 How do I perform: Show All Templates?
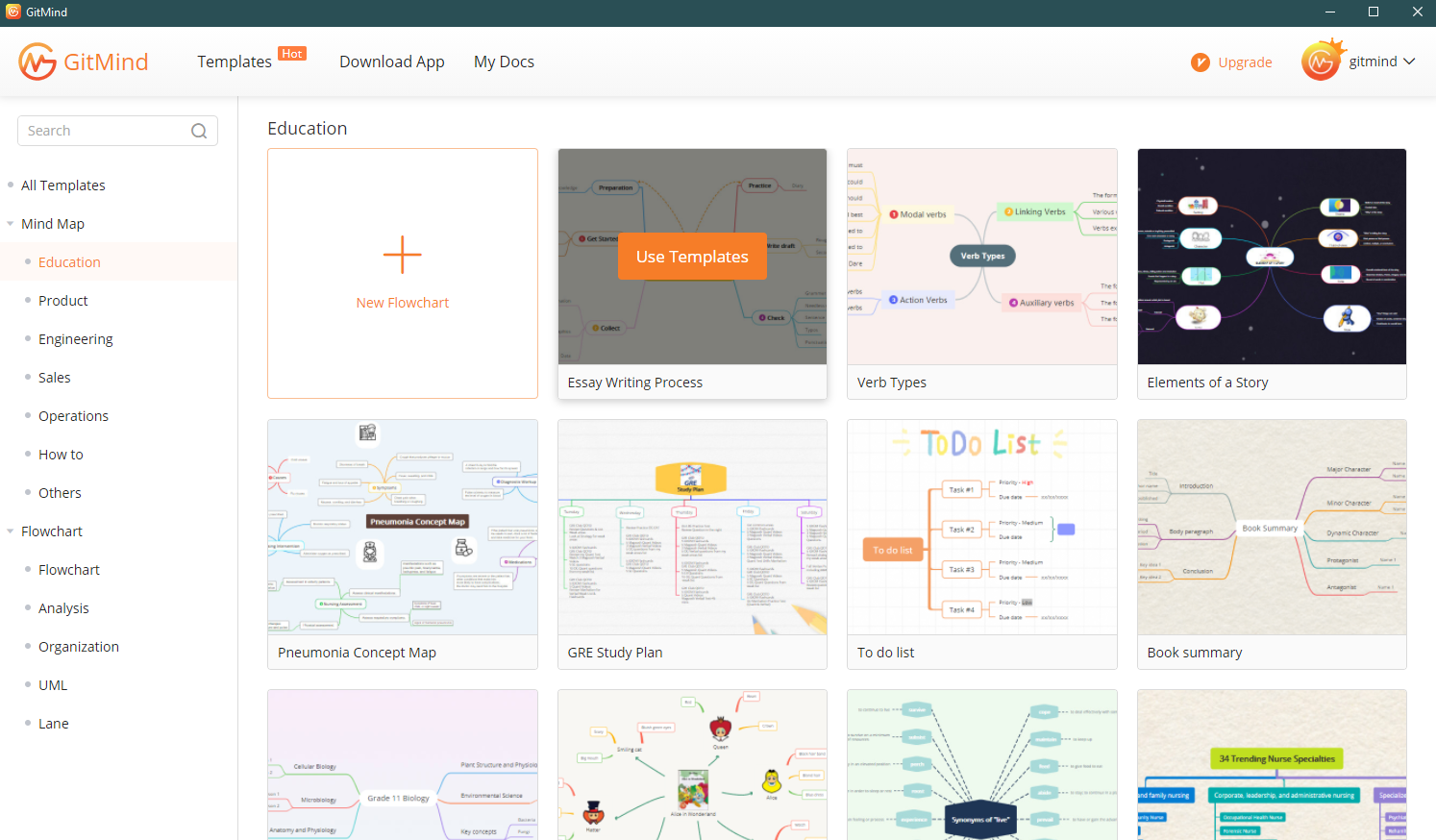pyautogui.click(x=63, y=185)
